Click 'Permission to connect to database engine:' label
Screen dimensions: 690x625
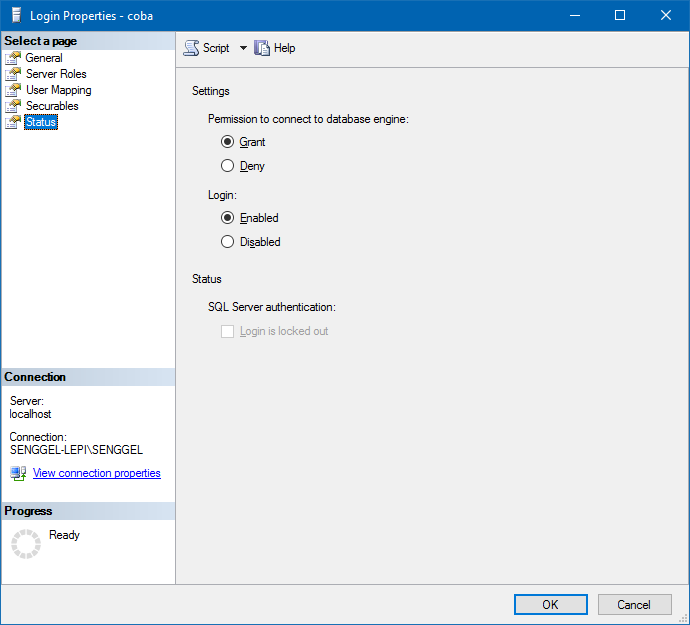point(308,119)
